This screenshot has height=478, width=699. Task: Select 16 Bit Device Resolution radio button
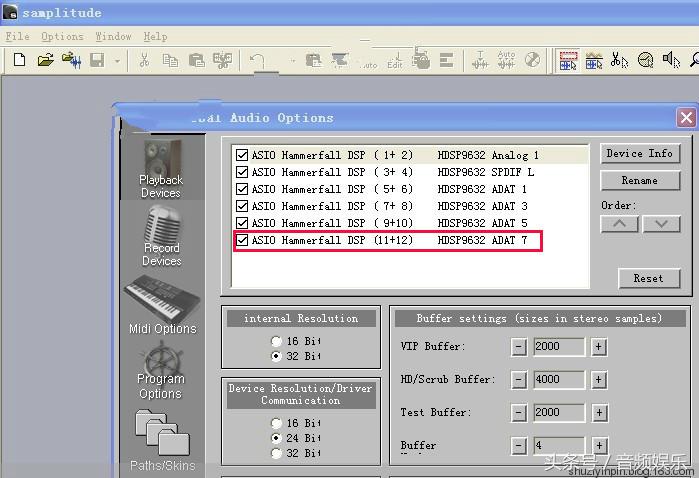pos(276,423)
